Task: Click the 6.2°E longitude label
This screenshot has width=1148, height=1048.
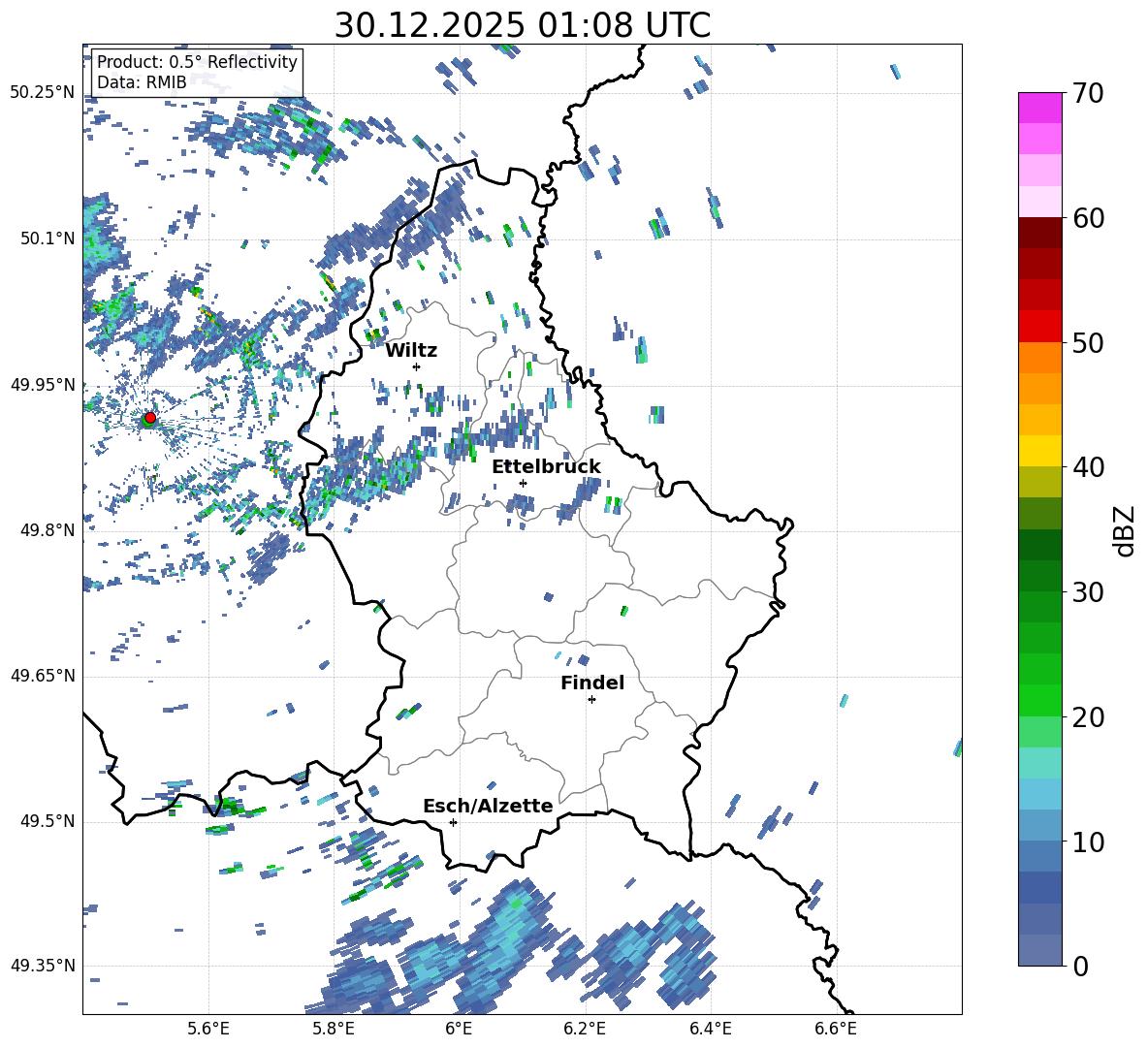Action: tap(585, 1029)
